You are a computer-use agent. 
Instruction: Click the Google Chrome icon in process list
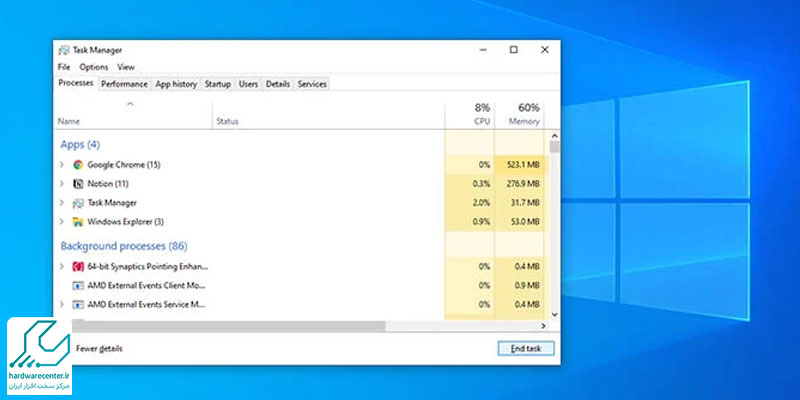(78, 165)
